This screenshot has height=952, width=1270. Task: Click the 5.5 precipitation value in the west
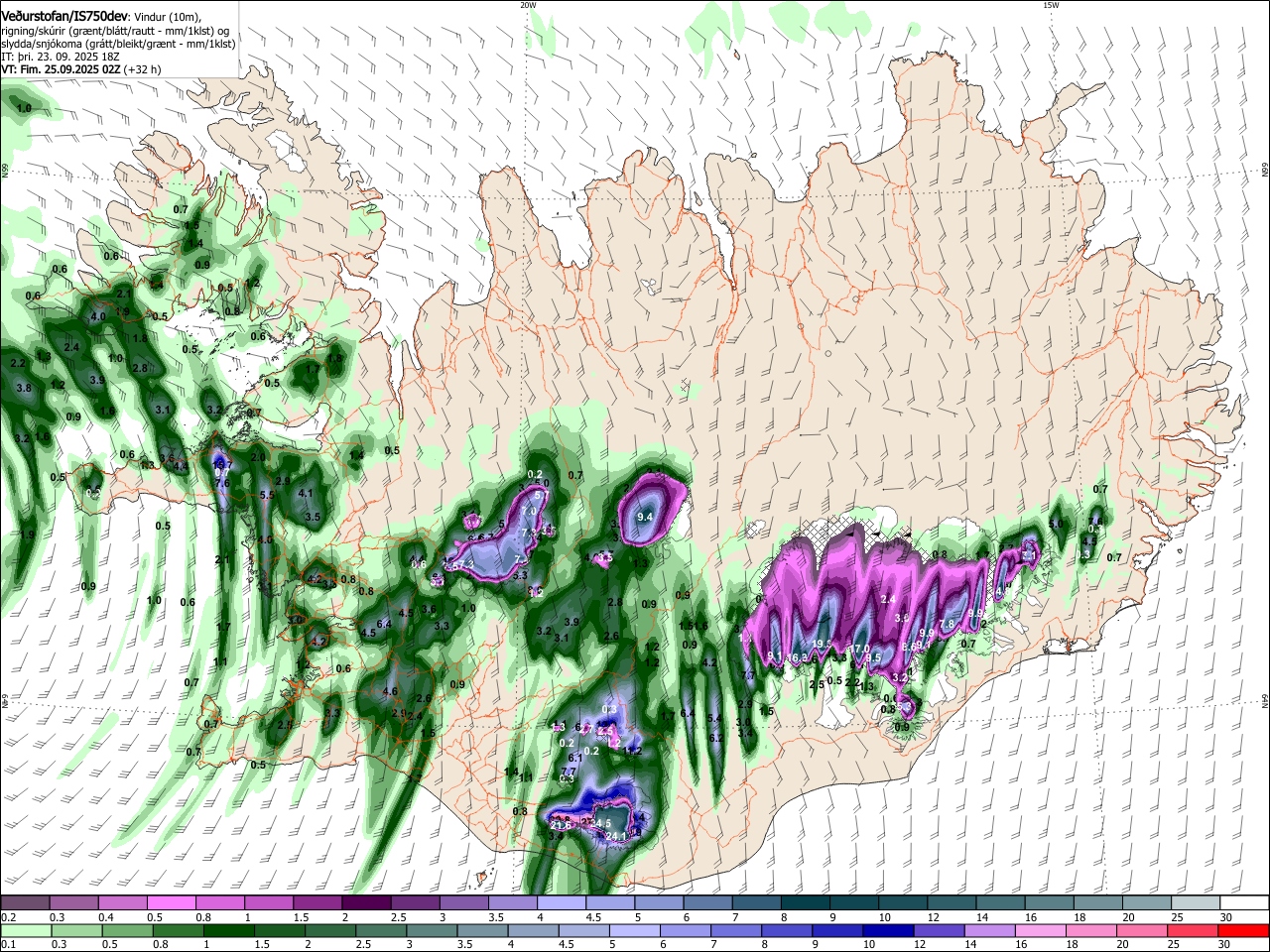(267, 495)
